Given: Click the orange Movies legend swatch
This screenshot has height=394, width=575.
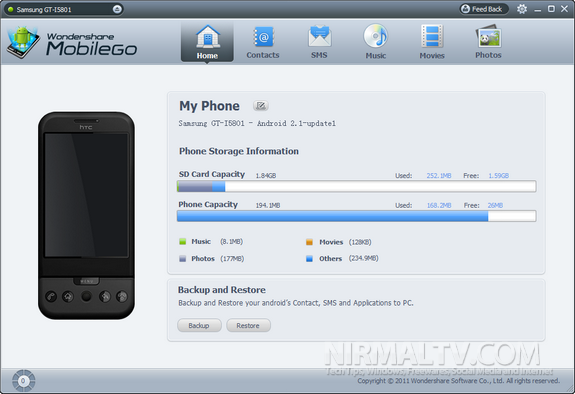Looking at the screenshot, I should coord(310,242).
